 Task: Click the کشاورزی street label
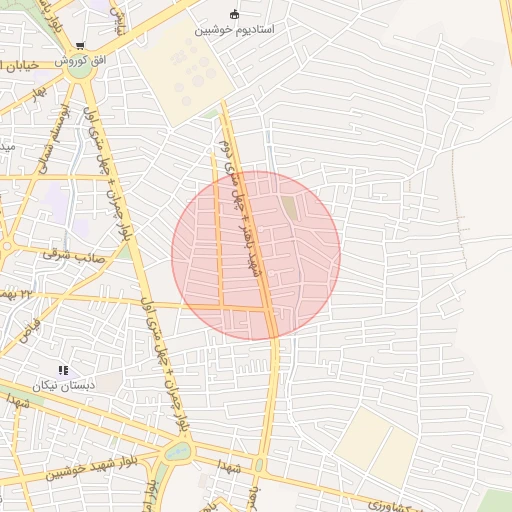pos(390,507)
